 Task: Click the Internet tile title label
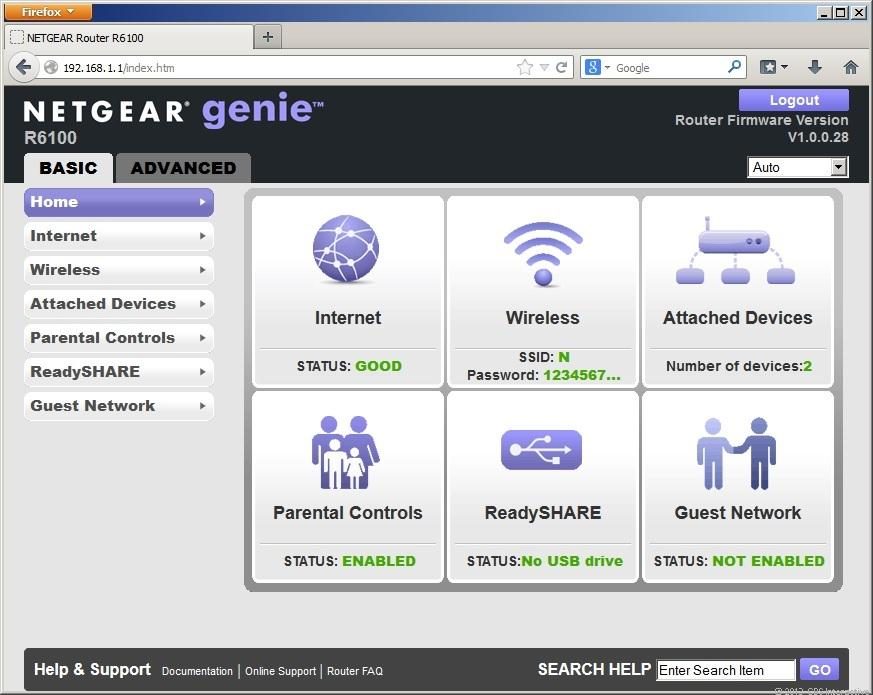click(348, 317)
